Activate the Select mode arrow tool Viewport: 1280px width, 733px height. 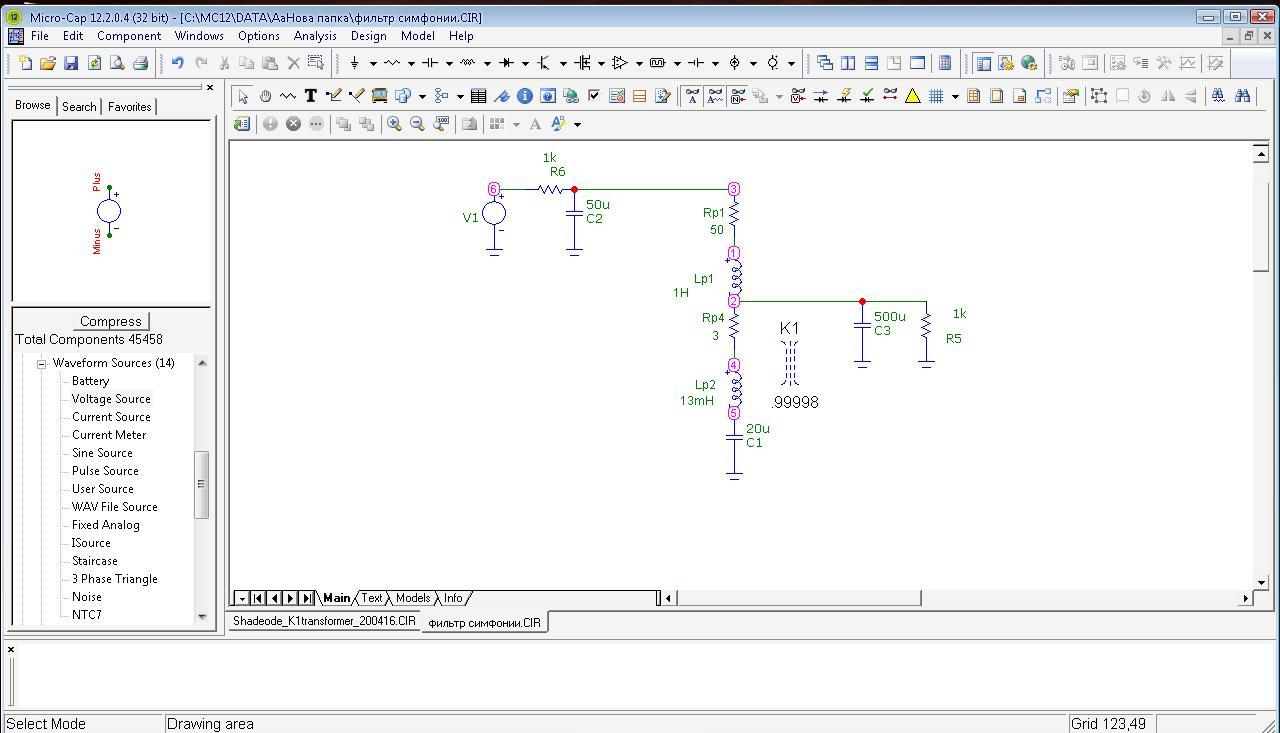(x=243, y=96)
